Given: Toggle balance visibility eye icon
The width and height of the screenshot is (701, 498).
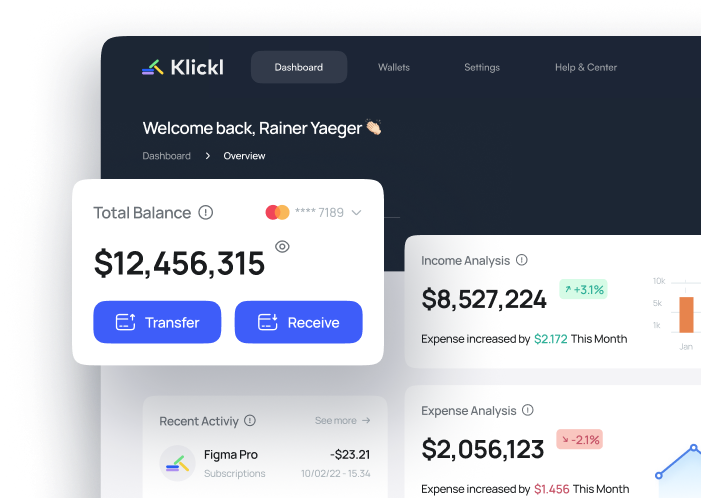Looking at the screenshot, I should tap(282, 246).
